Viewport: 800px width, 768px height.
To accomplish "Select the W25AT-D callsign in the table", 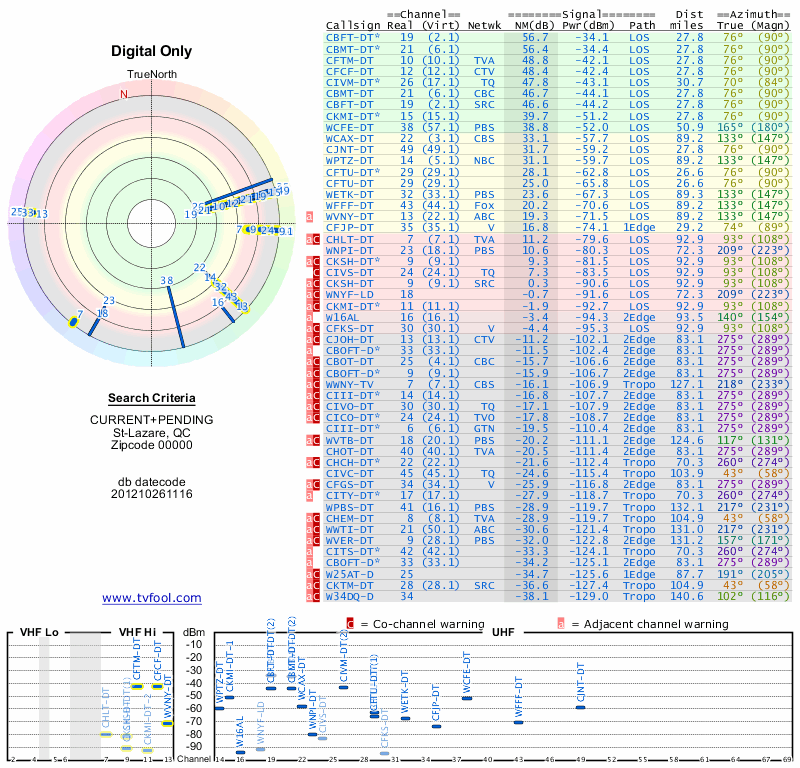I will point(350,574).
